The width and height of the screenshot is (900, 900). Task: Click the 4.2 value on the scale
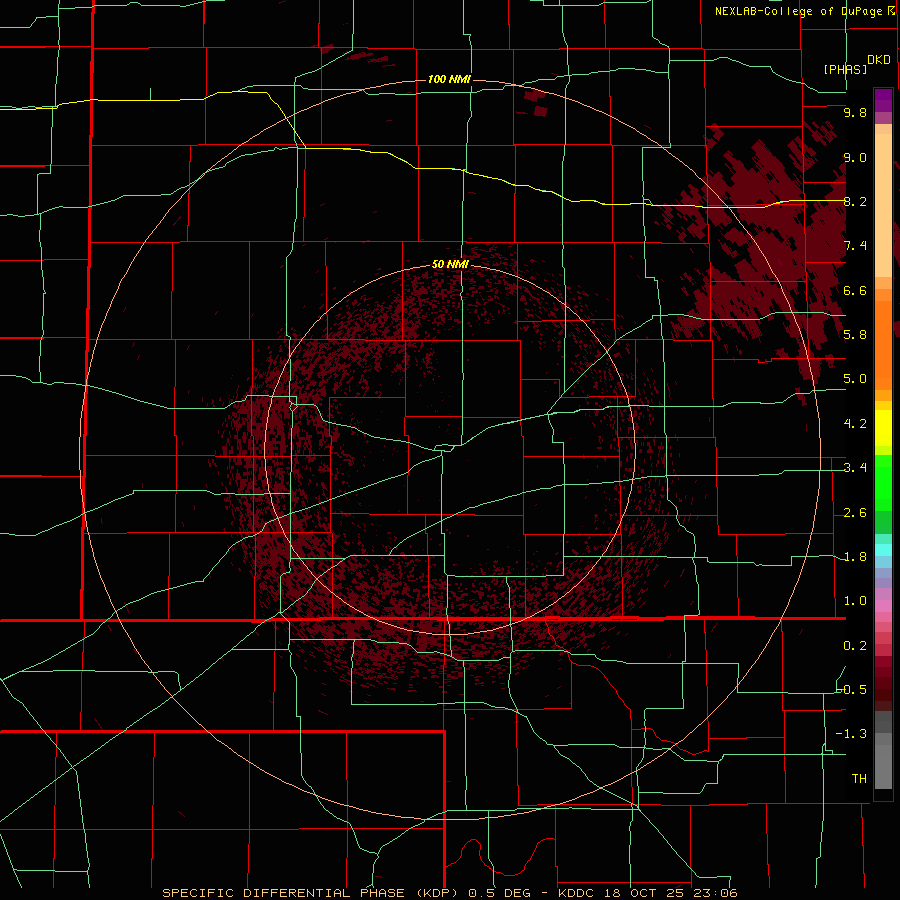click(855, 424)
